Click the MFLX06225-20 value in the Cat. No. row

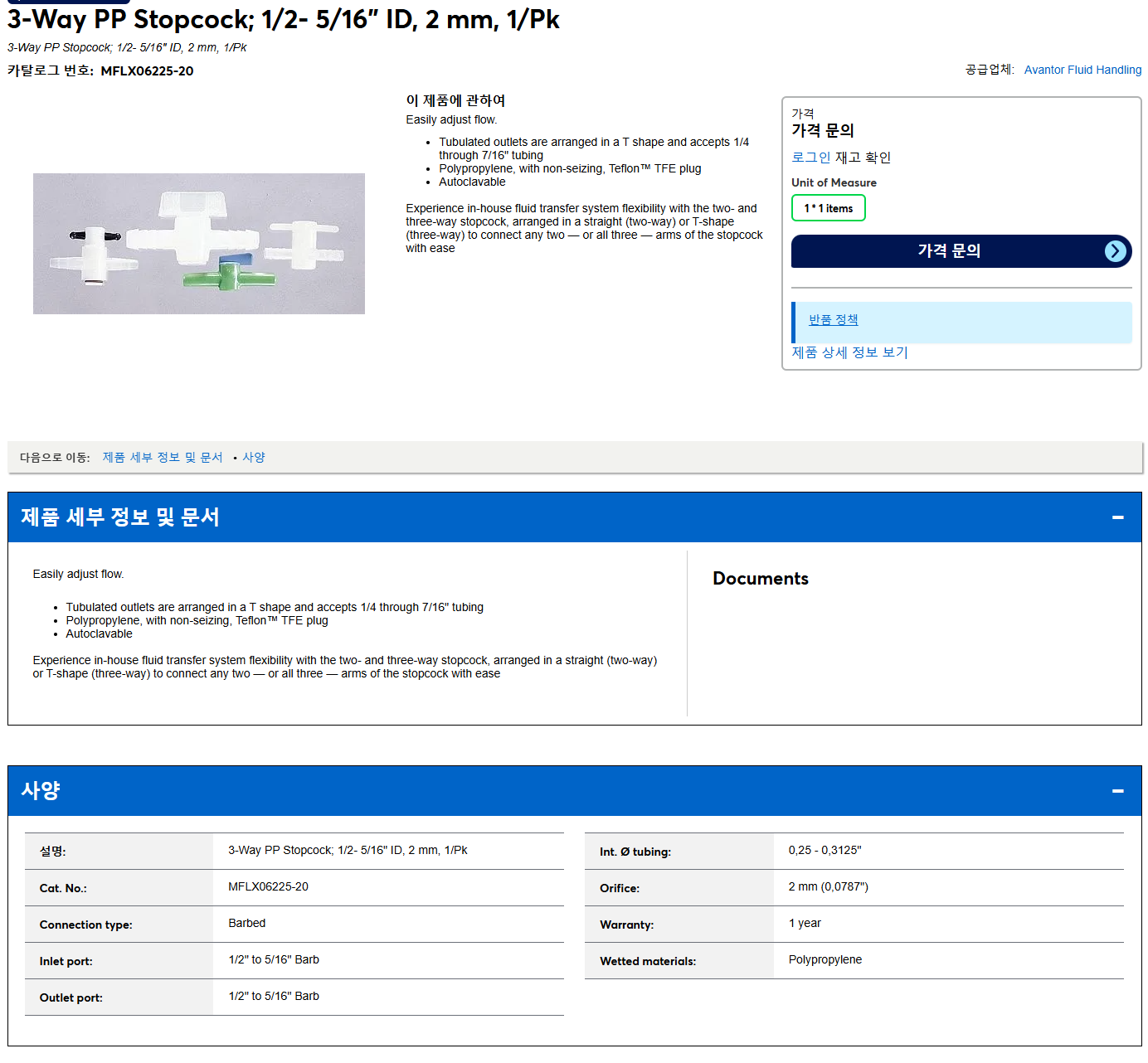point(268,887)
